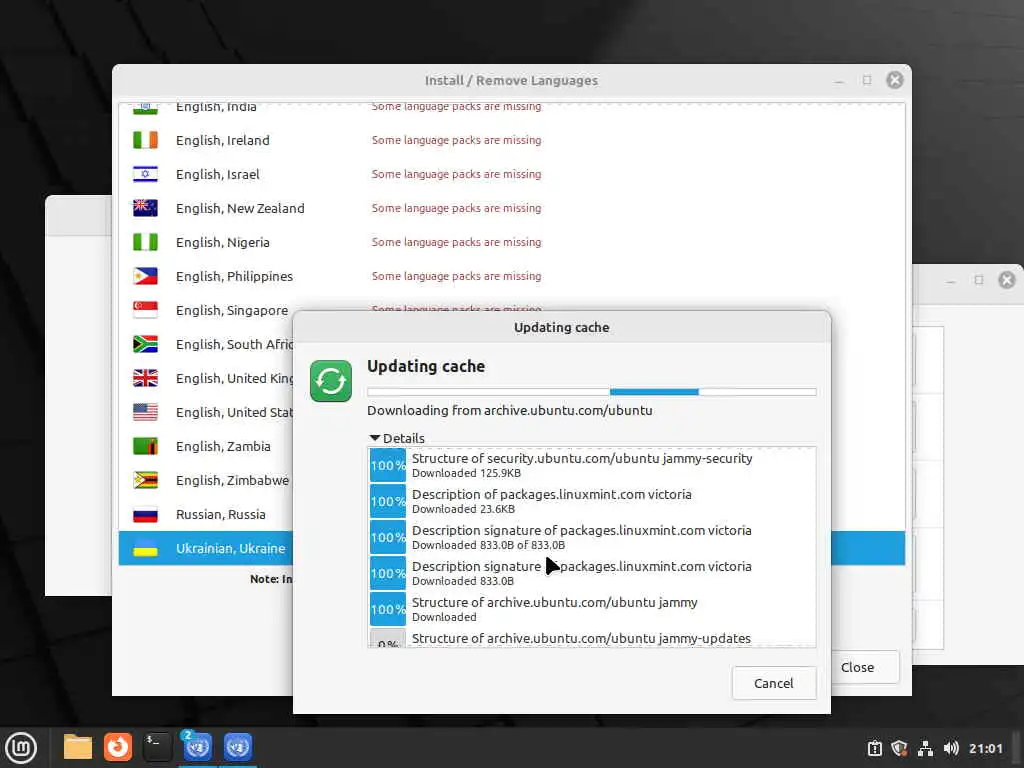Viewport: 1024px width, 768px height.
Task: Click the United Kingdom flag icon
Action: [x=145, y=378]
